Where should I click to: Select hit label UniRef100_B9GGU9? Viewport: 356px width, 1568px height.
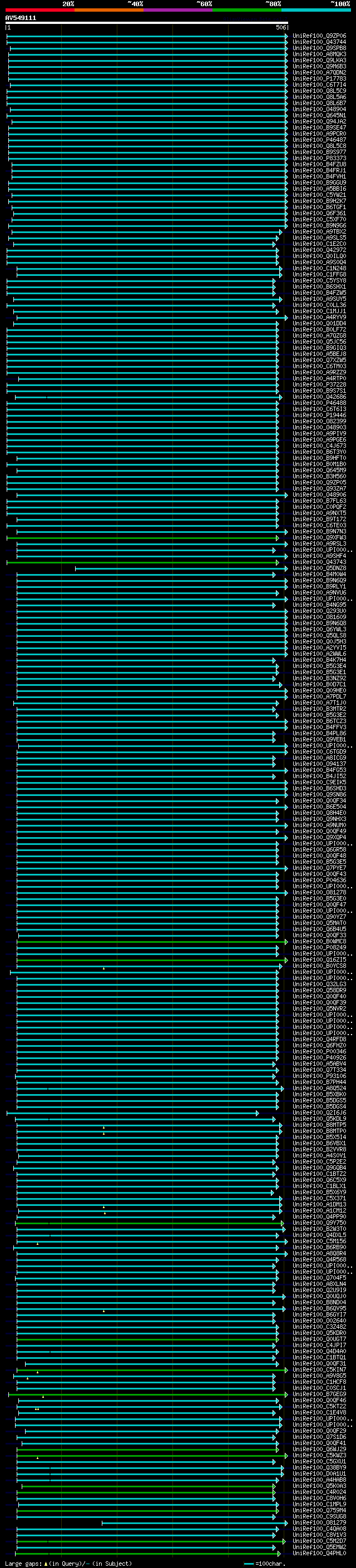(x=319, y=182)
